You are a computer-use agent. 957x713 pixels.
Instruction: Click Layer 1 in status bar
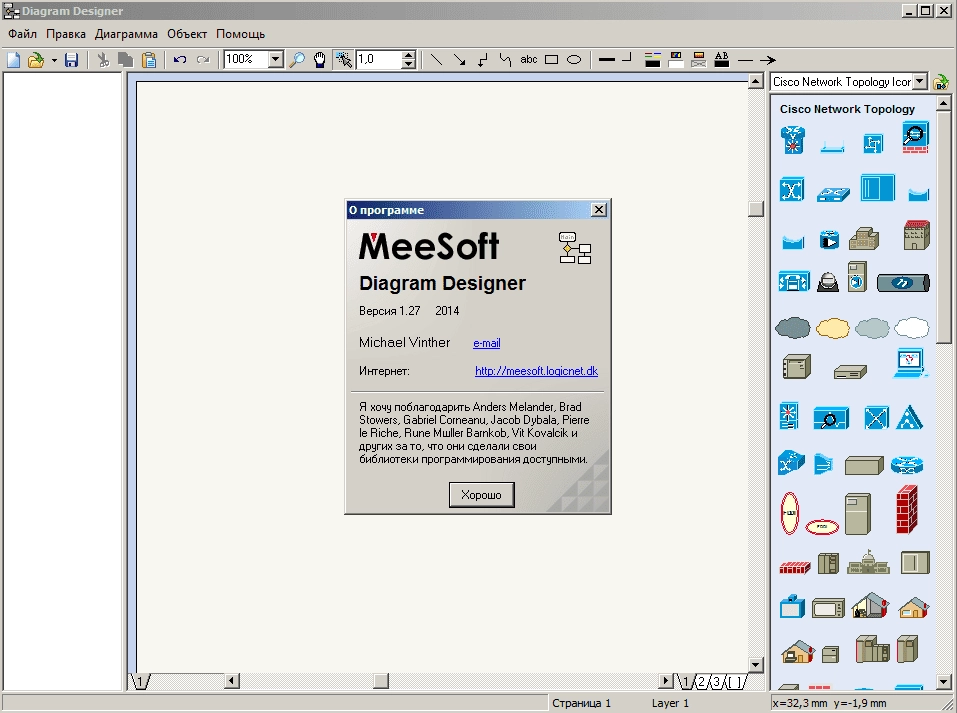pos(670,703)
